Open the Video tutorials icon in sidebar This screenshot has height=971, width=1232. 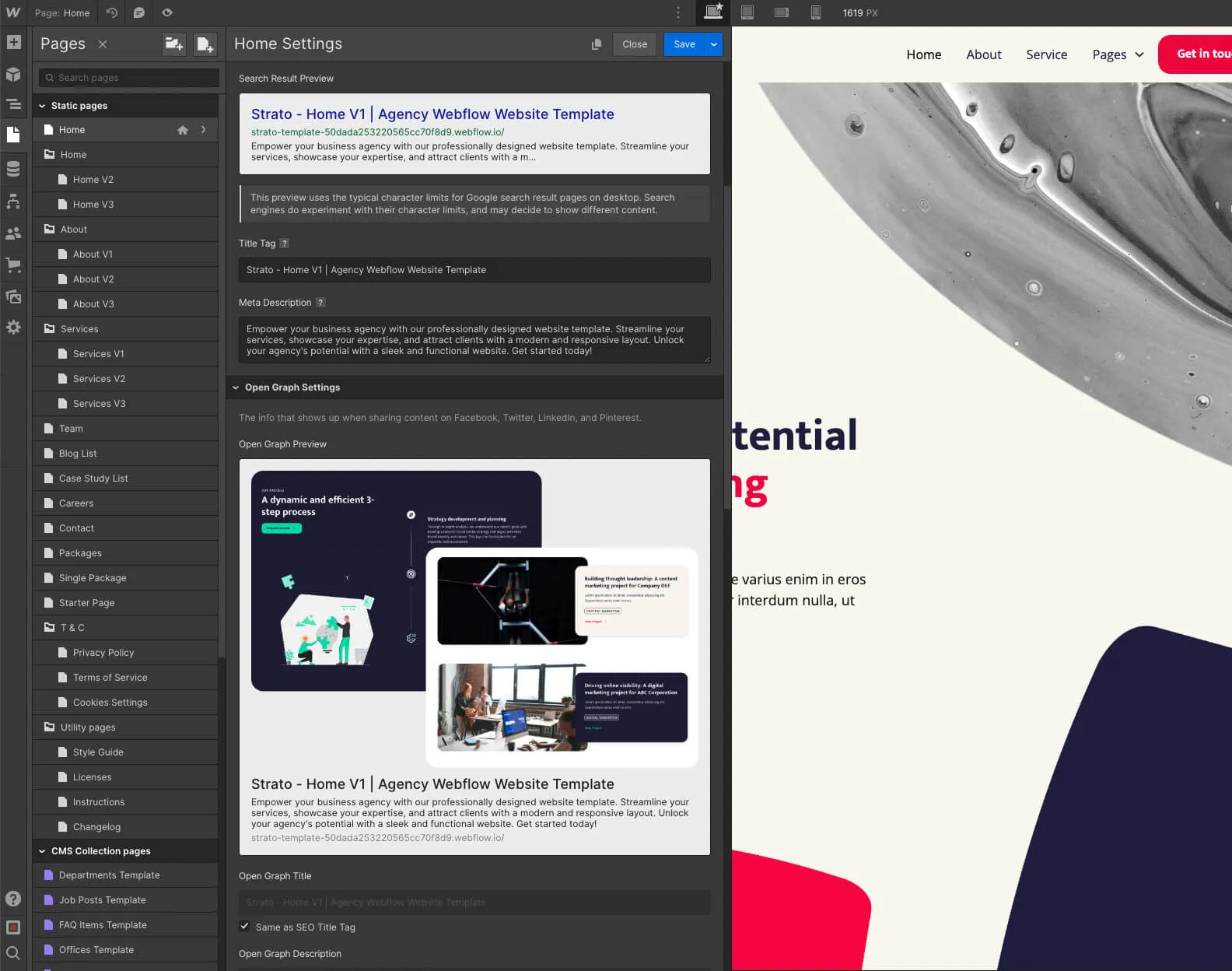[x=13, y=927]
